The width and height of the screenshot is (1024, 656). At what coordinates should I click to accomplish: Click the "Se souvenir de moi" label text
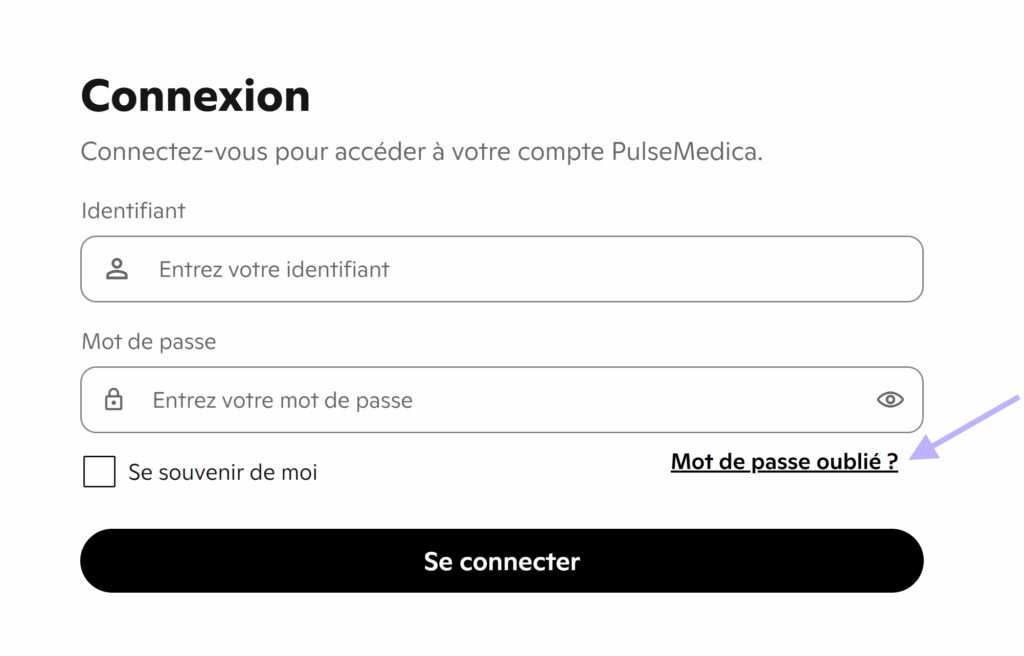222,472
